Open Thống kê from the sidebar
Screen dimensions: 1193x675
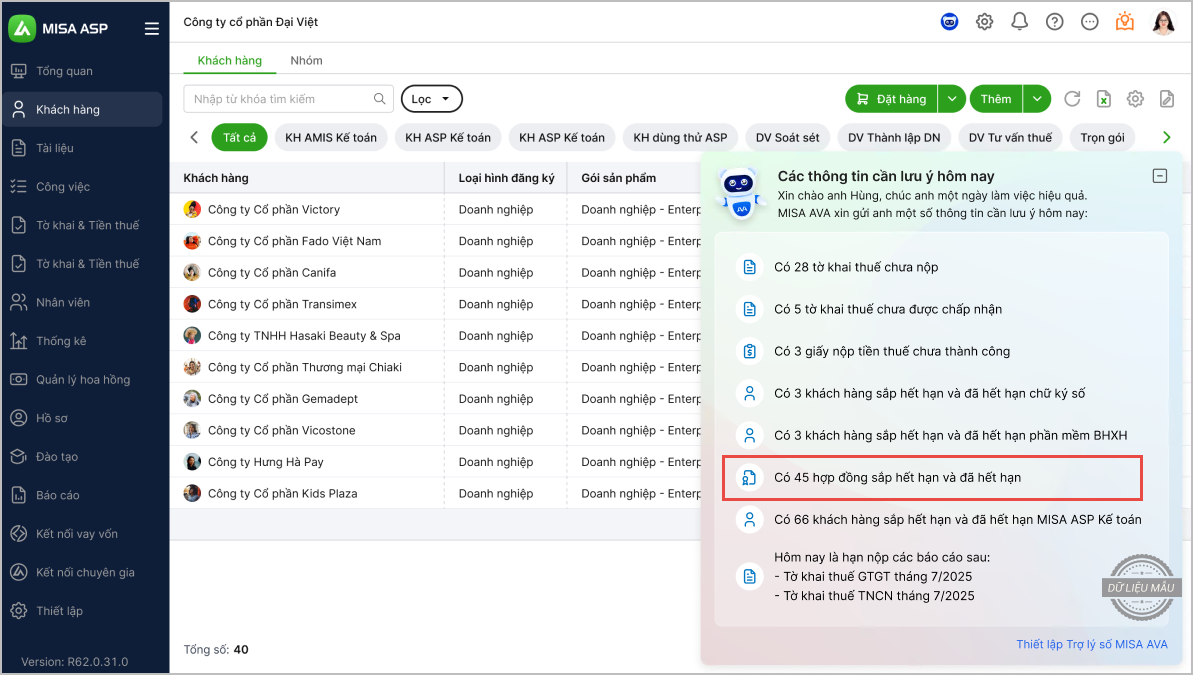click(82, 342)
